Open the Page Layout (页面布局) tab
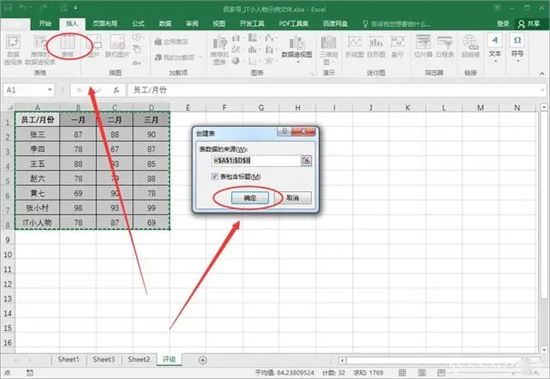Image resolution: width=550 pixels, height=379 pixels. coord(105,24)
